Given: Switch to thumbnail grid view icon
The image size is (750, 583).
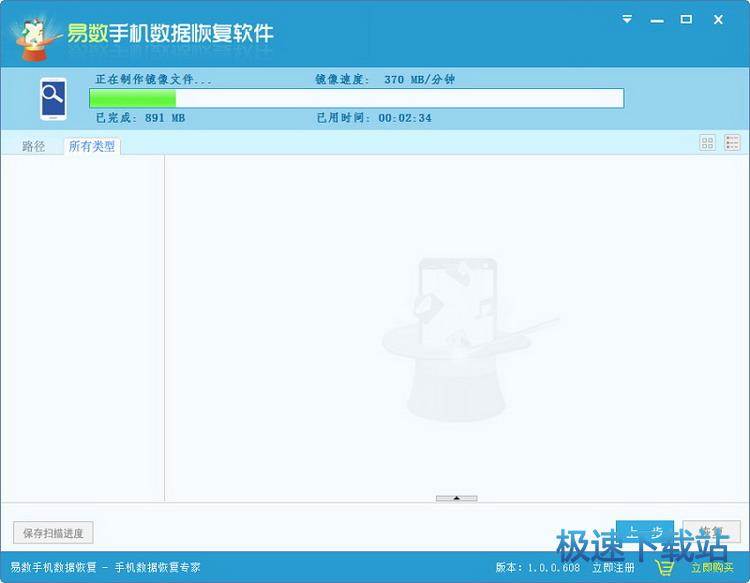Looking at the screenshot, I should 707,143.
